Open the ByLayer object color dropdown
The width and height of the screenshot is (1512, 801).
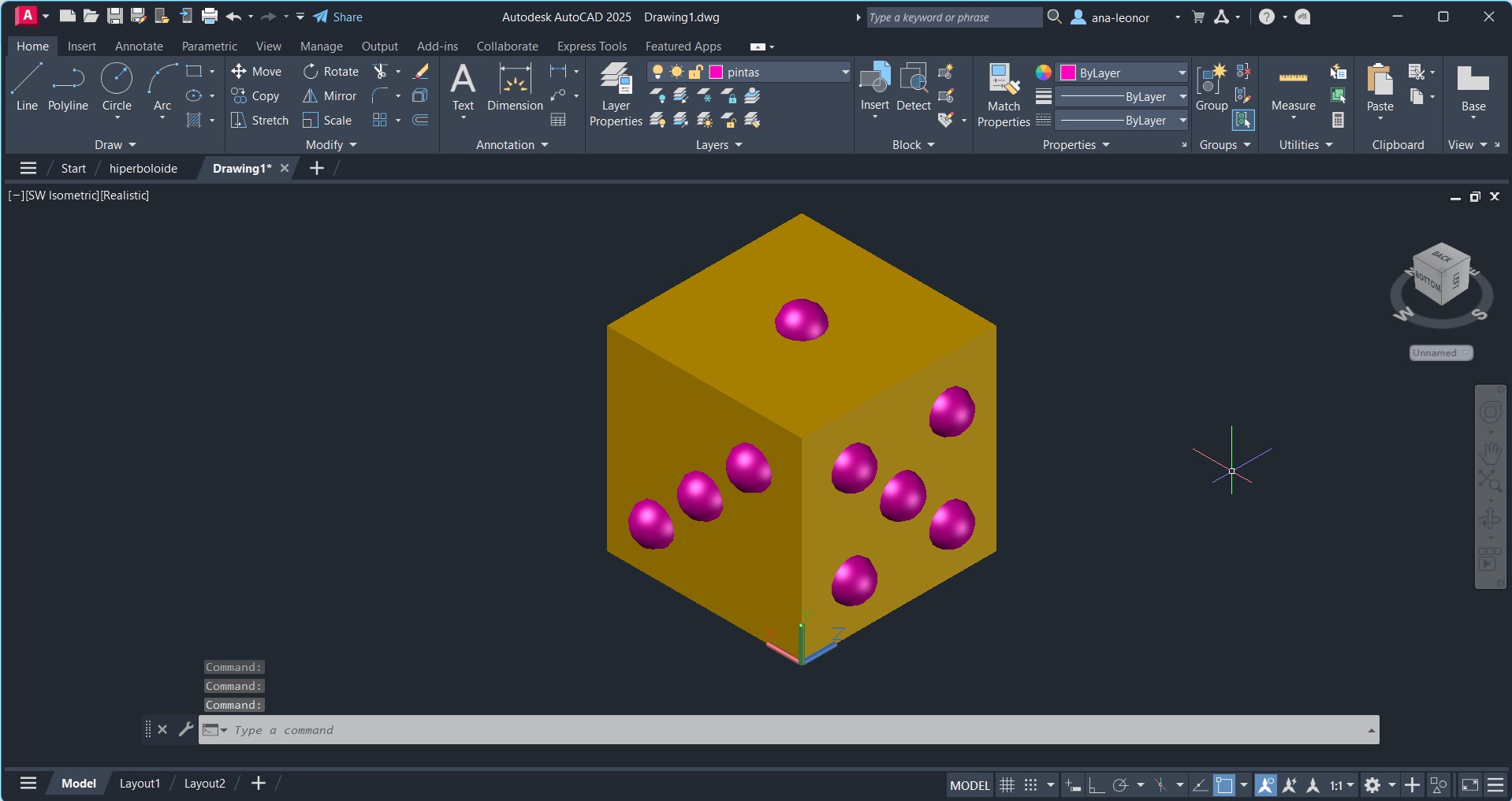(x=1182, y=73)
